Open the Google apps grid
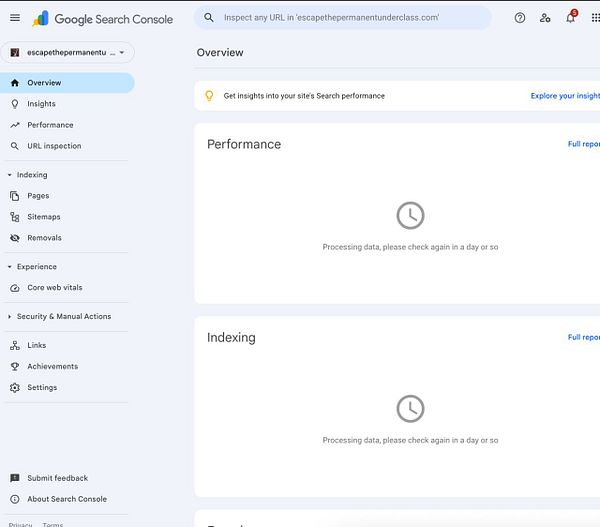Image resolution: width=600 pixels, height=527 pixels. (595, 18)
